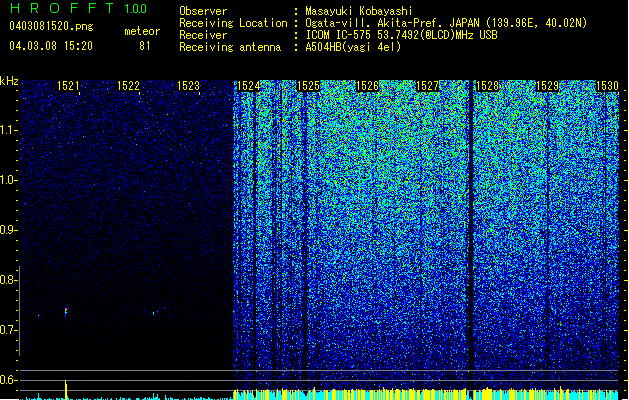Select the file name 0403081520.png
This screenshot has width=629, height=400.
(51, 26)
